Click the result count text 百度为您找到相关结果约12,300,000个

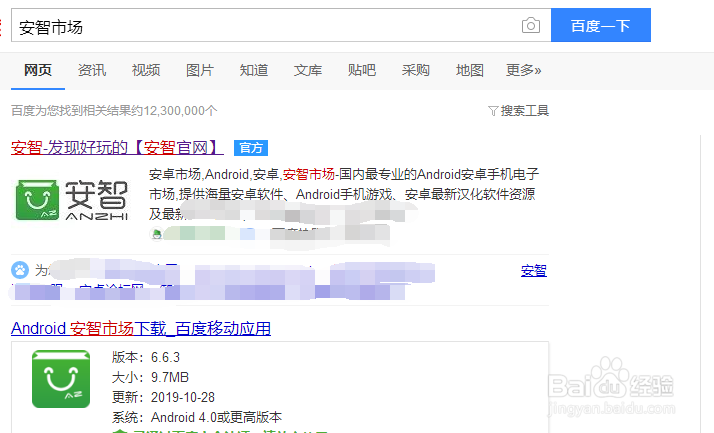click(x=114, y=111)
